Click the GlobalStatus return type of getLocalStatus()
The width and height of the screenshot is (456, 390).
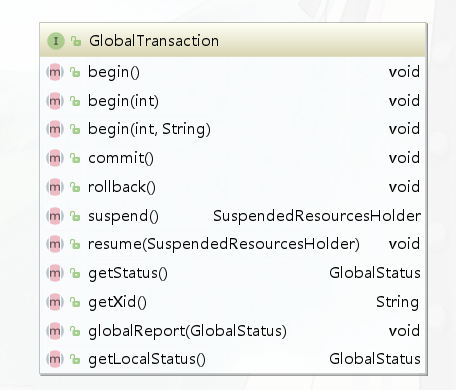(375, 359)
